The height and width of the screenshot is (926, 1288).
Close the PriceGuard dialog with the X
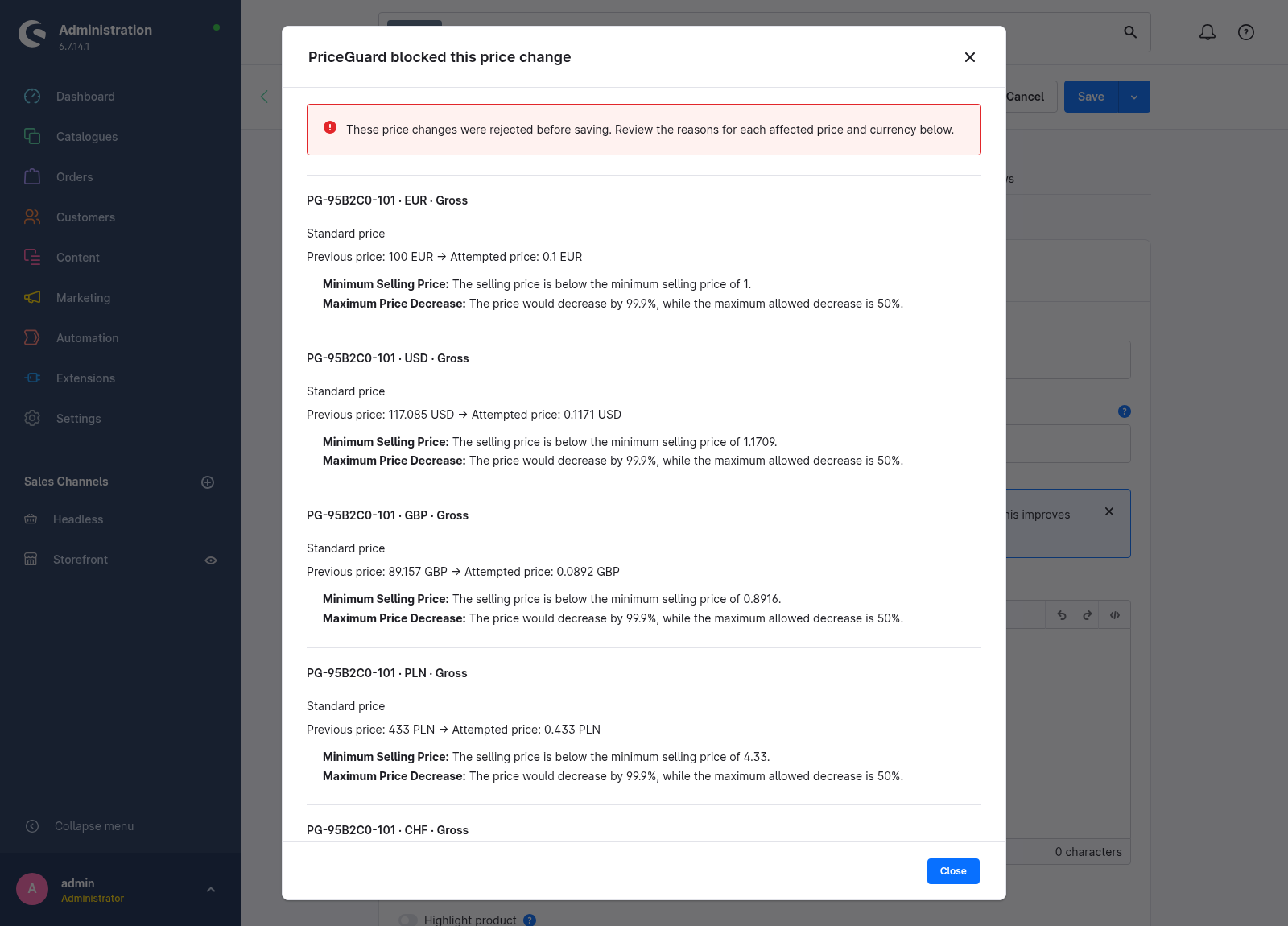point(970,57)
